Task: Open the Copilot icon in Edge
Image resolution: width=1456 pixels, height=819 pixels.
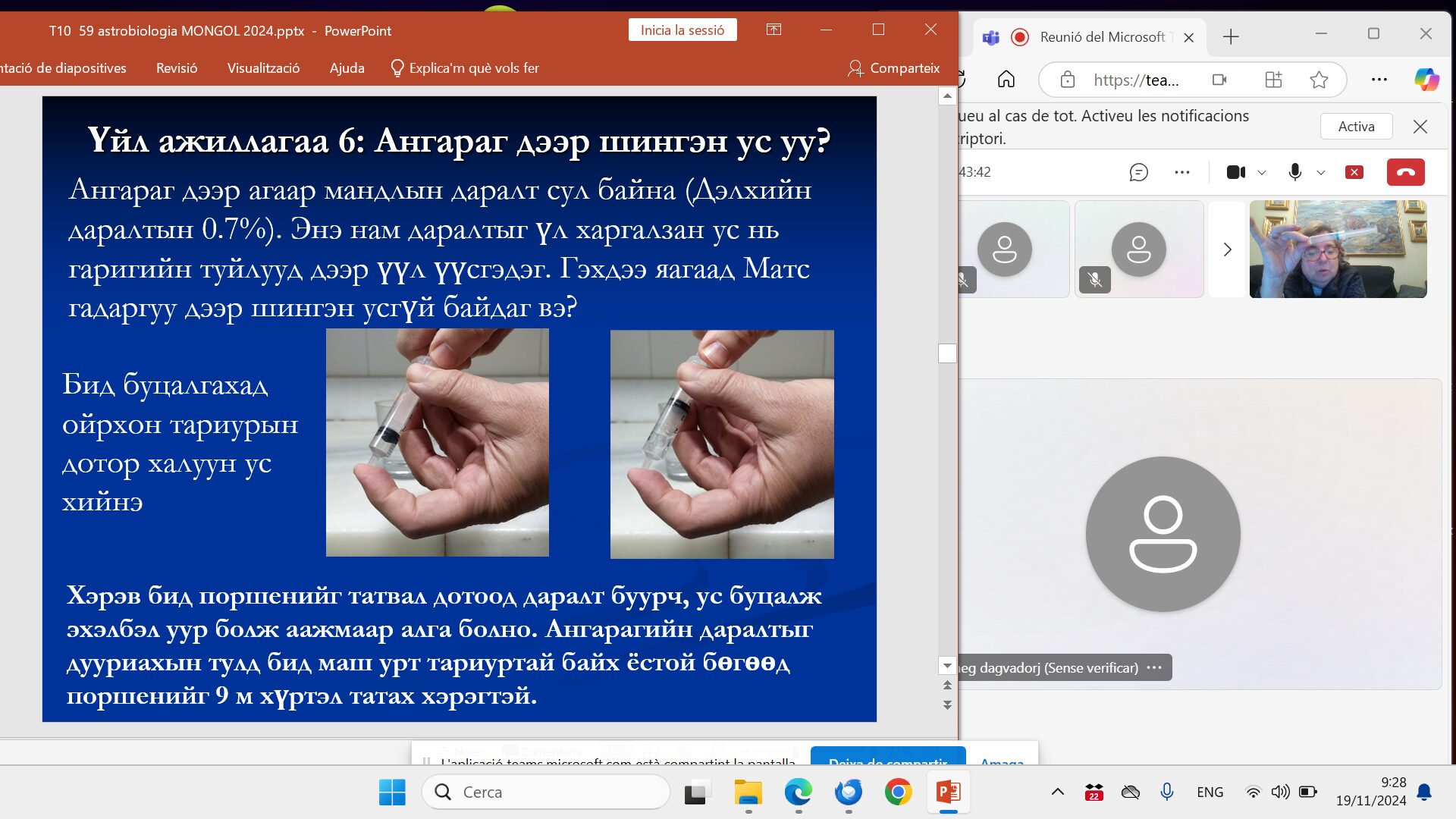Action: (x=1426, y=80)
